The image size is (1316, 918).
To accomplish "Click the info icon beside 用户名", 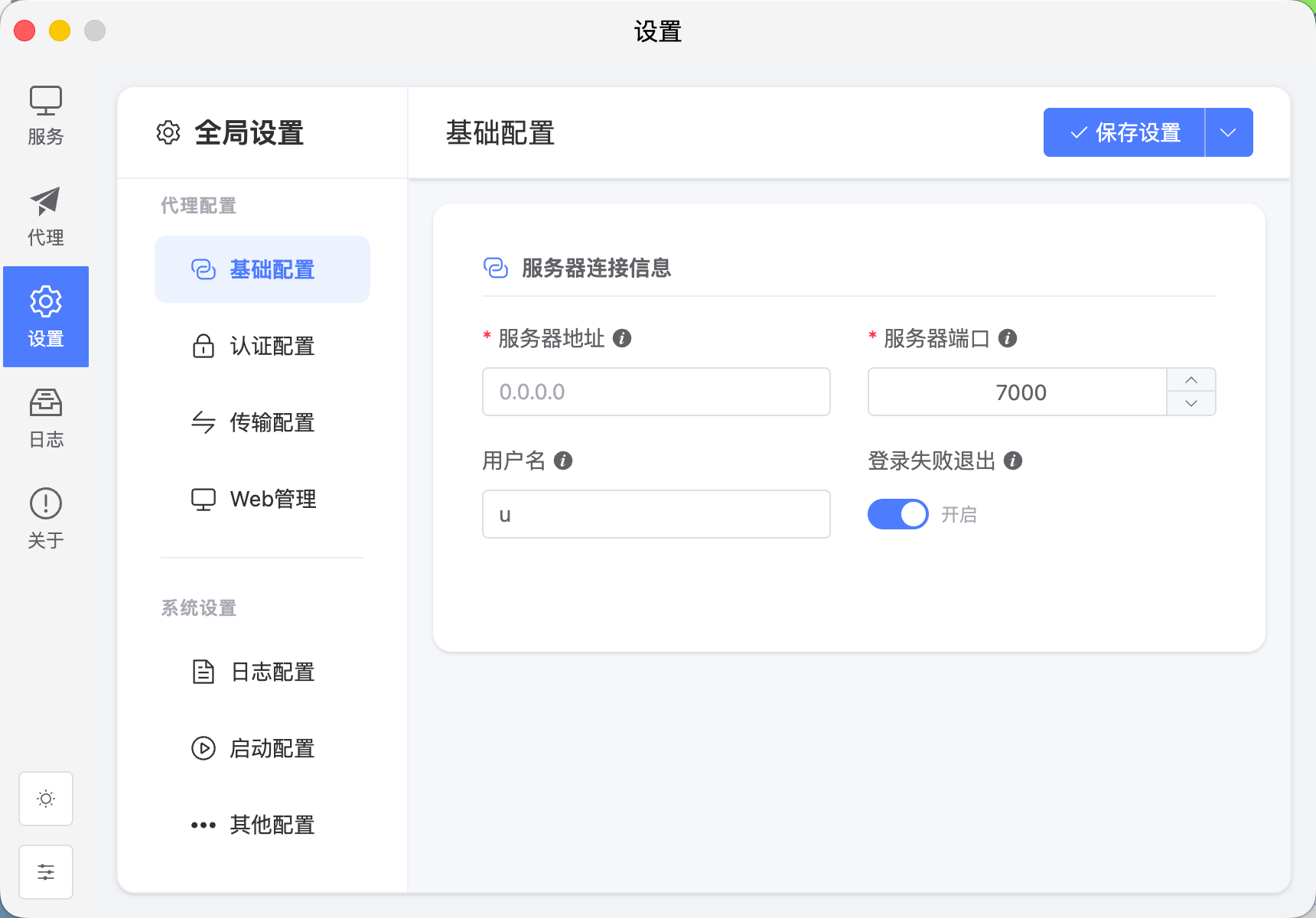I will (564, 461).
